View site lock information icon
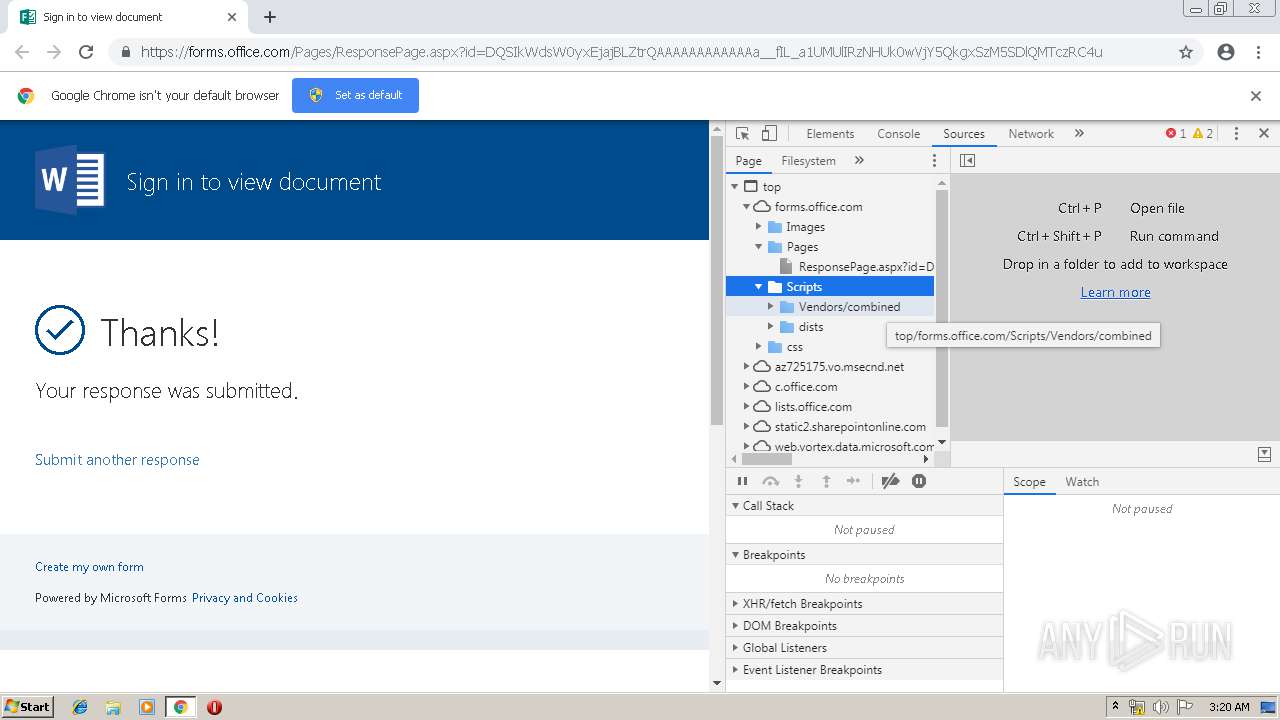 [125, 52]
